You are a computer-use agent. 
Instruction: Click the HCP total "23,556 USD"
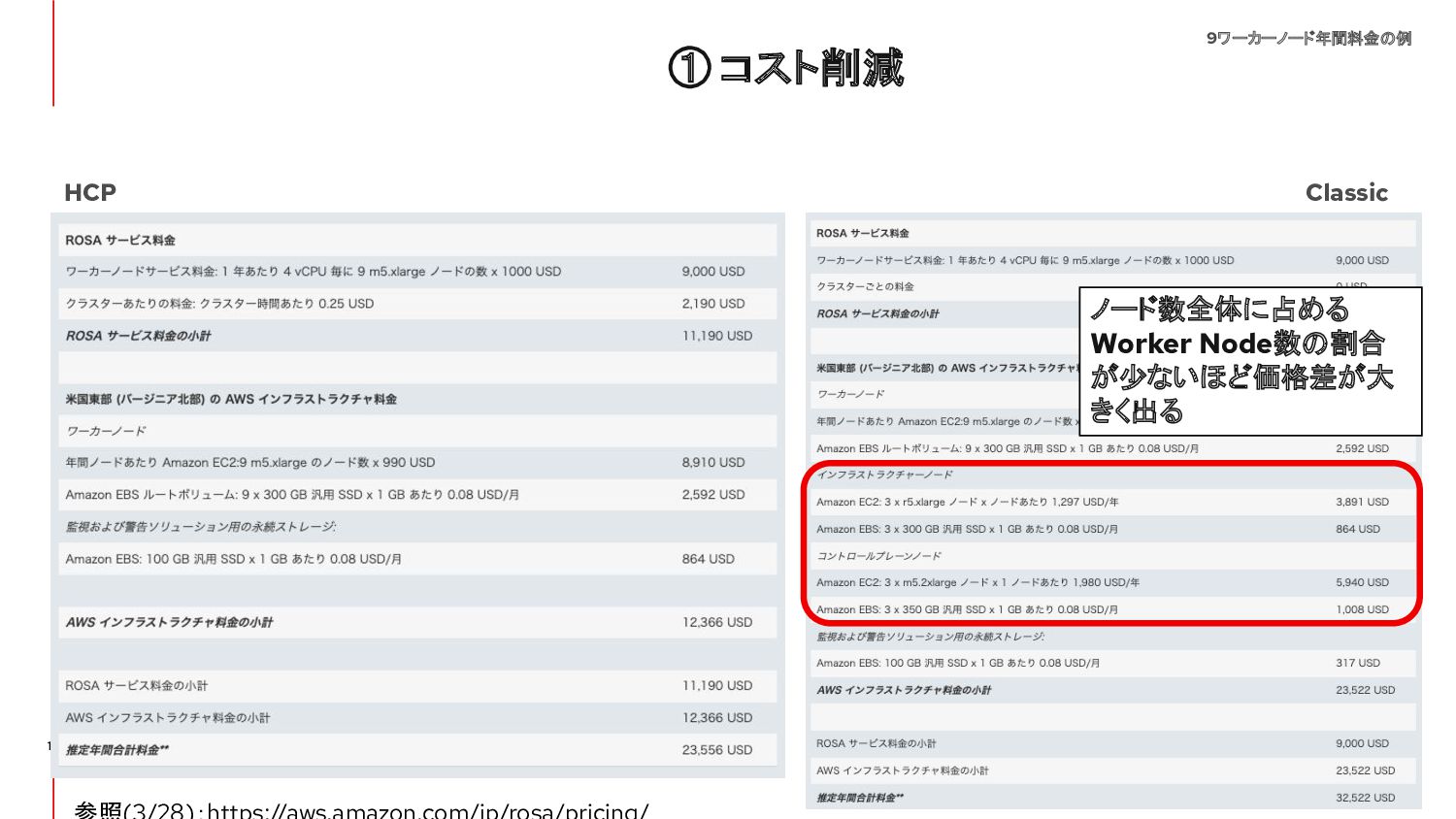coord(716,750)
